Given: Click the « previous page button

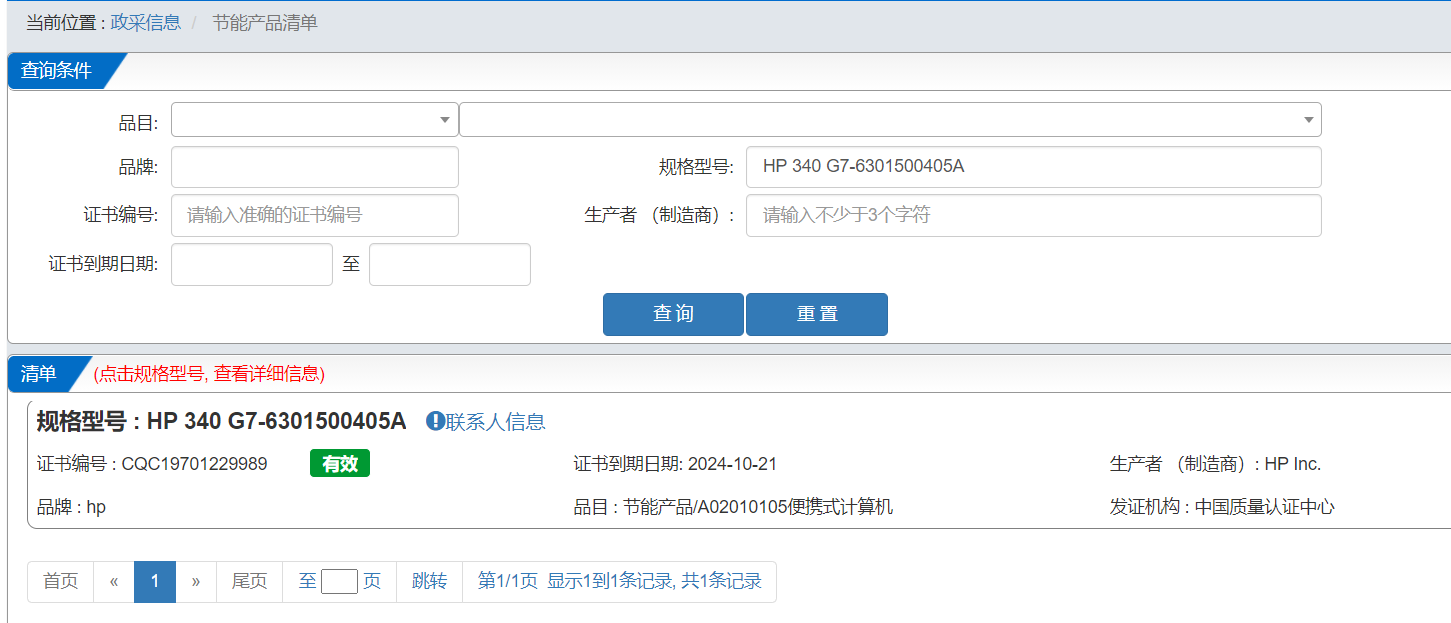Looking at the screenshot, I should click(114, 582).
